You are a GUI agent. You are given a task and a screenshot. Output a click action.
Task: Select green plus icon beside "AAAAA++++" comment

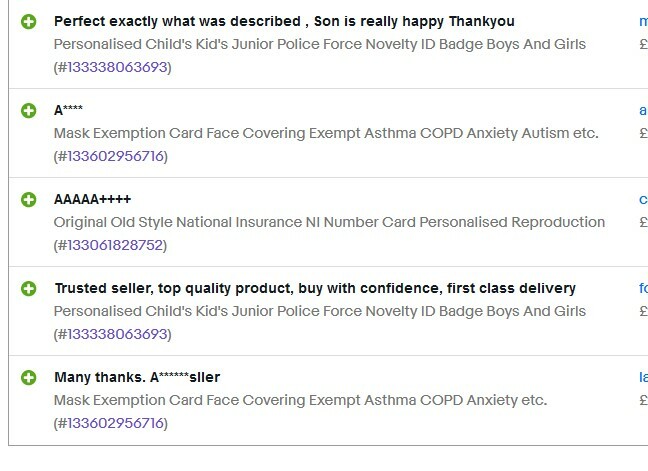tap(29, 200)
